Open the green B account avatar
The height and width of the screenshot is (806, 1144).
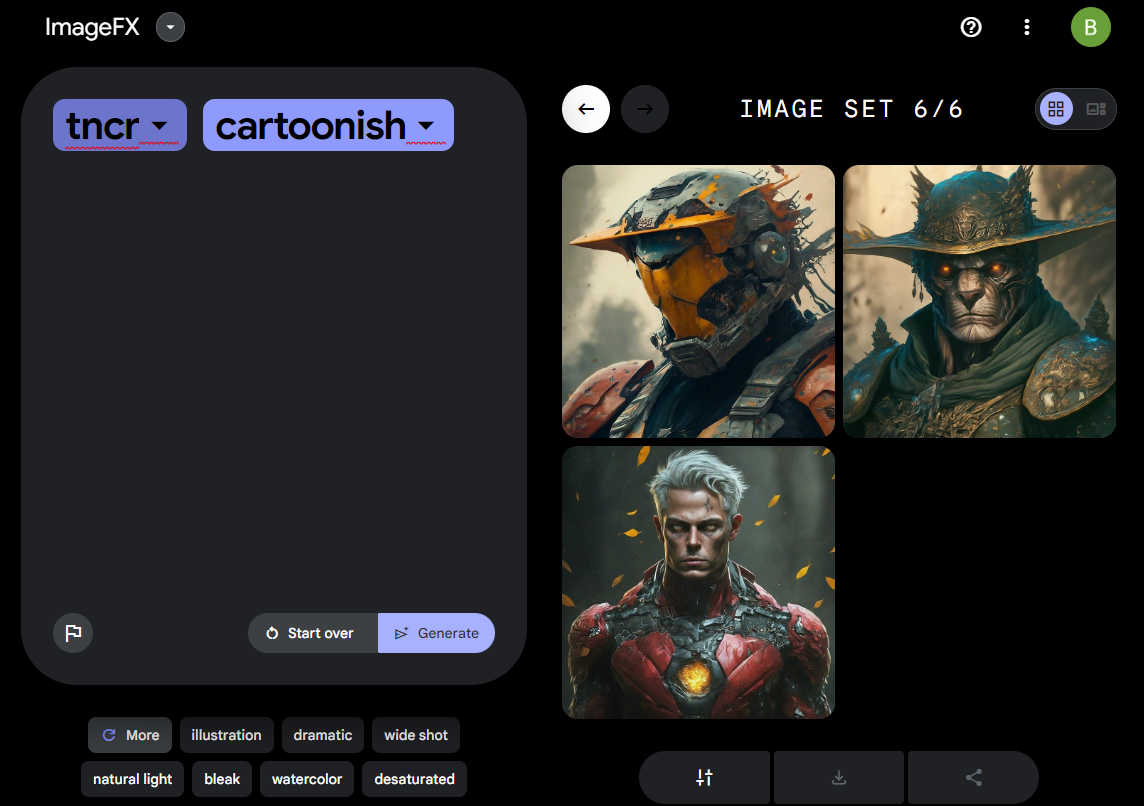click(1090, 28)
